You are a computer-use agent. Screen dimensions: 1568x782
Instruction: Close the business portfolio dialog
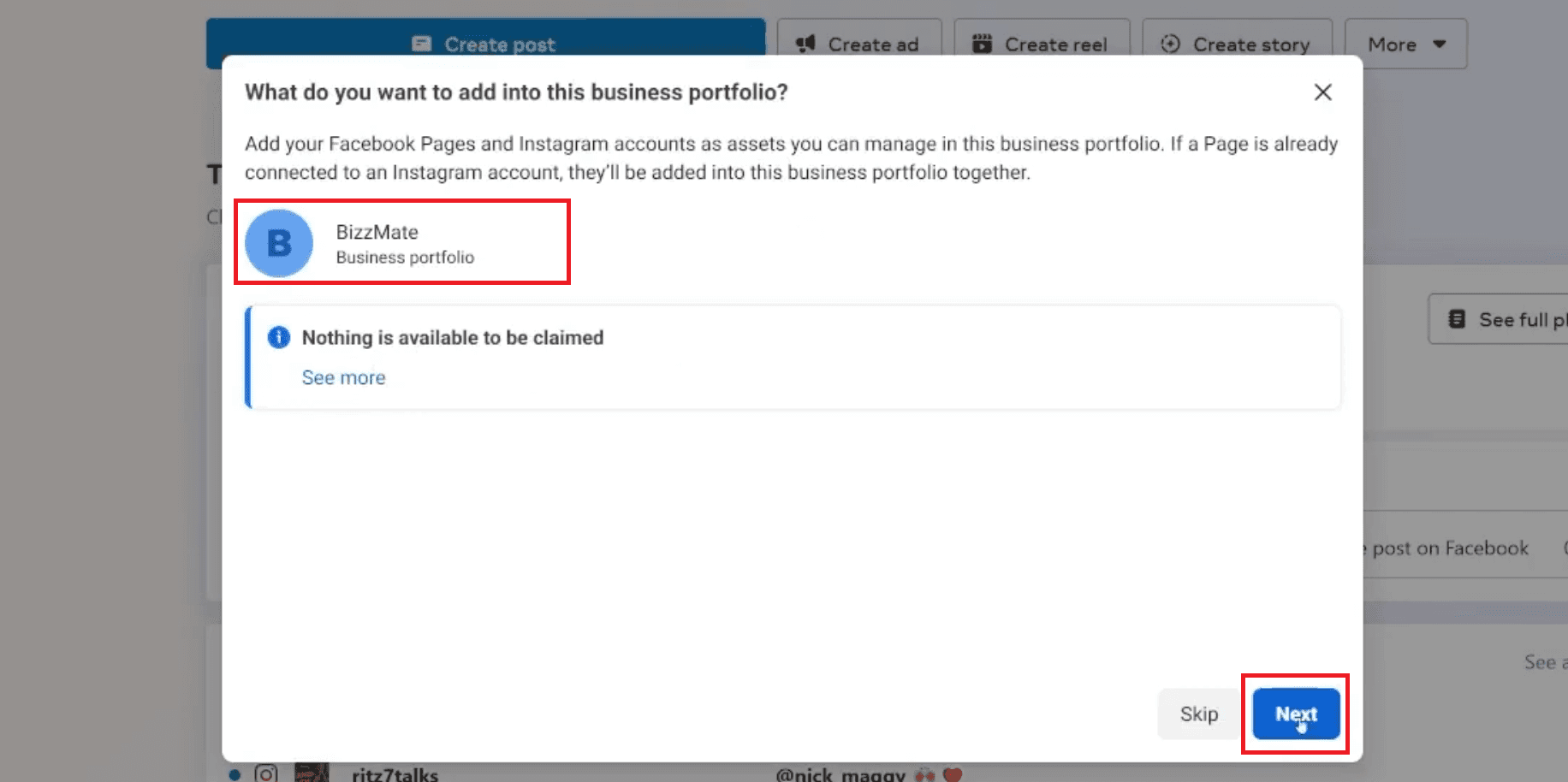[1322, 92]
